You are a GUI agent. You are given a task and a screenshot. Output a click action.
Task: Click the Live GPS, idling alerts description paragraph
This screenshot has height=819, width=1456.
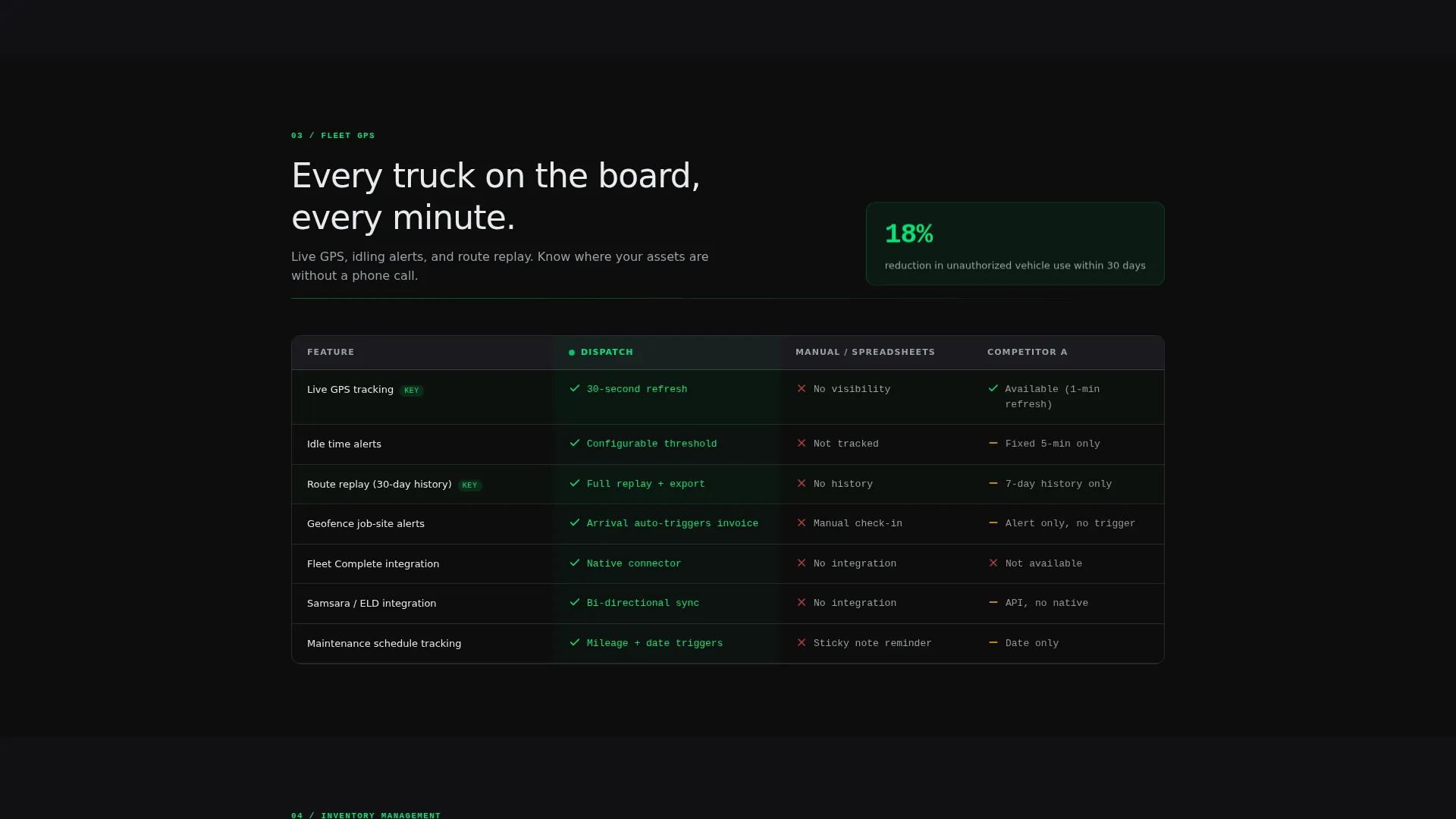[500, 266]
